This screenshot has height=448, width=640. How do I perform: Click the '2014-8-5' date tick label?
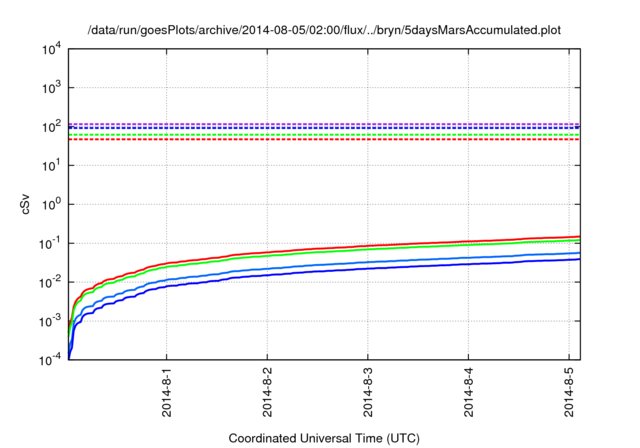point(569,392)
